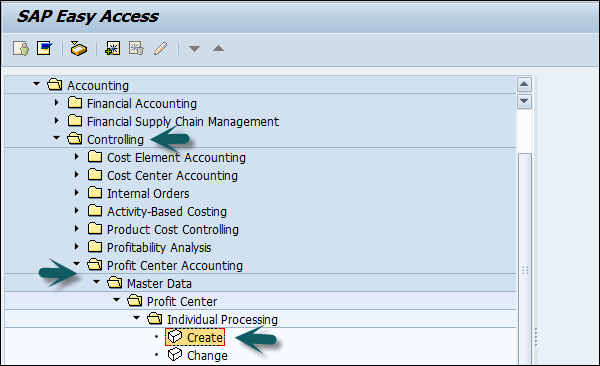Viewport: 600px width, 366px height.
Task: Expand the Profitability Analysis node
Action: coord(77,247)
